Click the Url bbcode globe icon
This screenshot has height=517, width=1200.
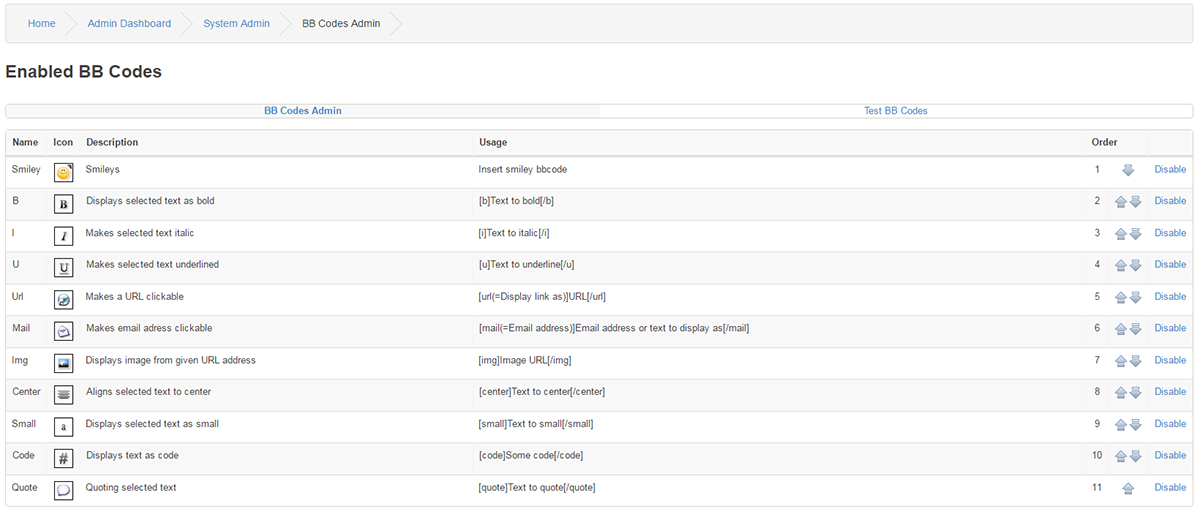(63, 300)
